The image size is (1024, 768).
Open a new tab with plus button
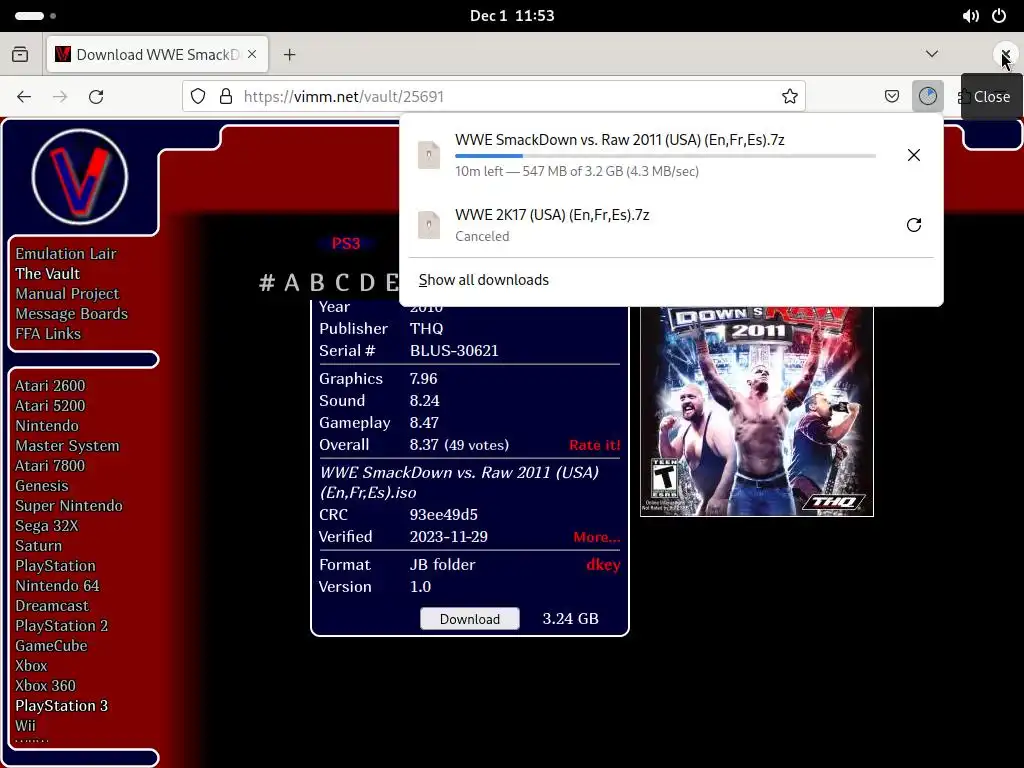tap(289, 55)
